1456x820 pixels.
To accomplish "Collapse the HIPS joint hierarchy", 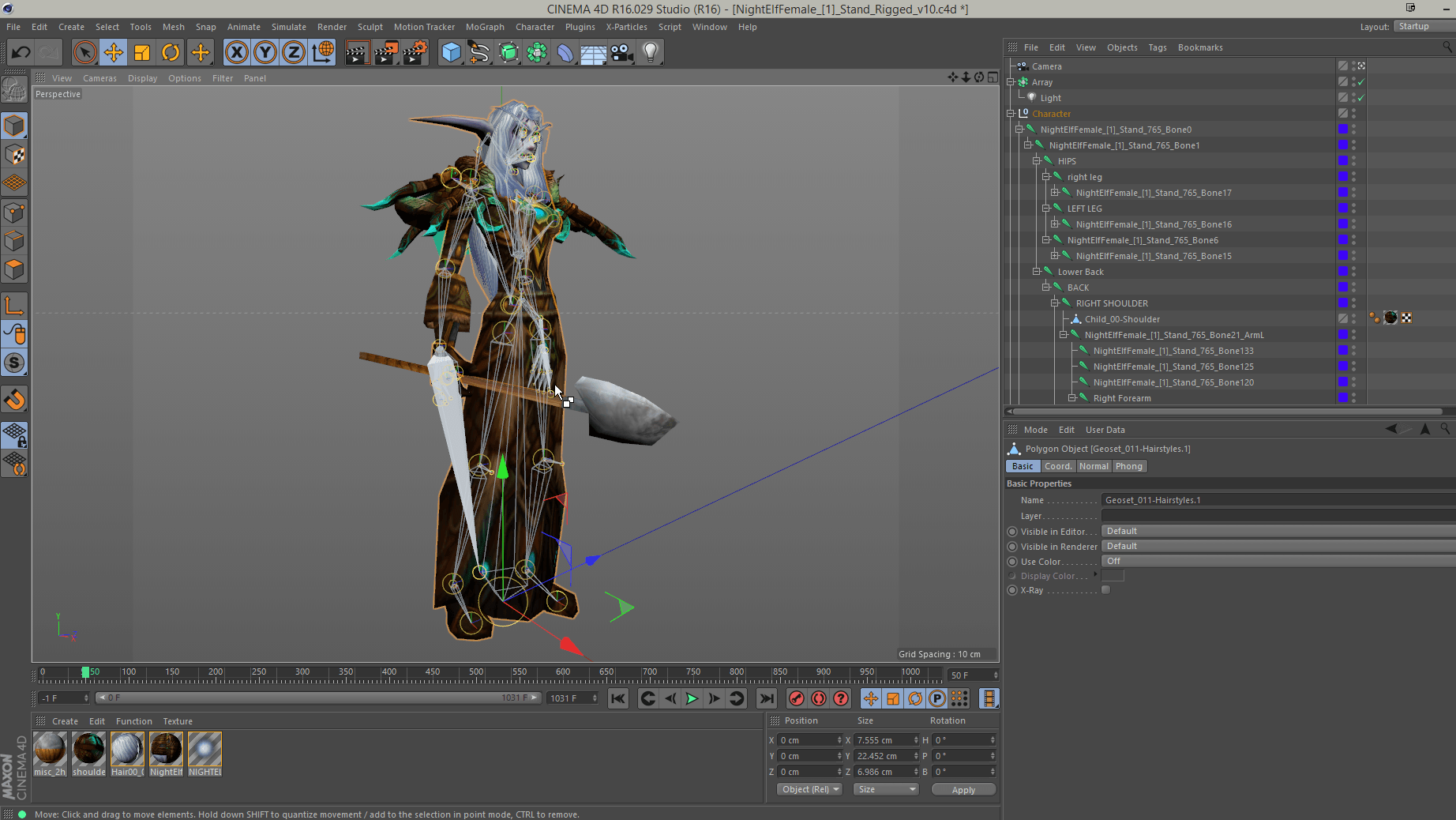I will point(1037,161).
